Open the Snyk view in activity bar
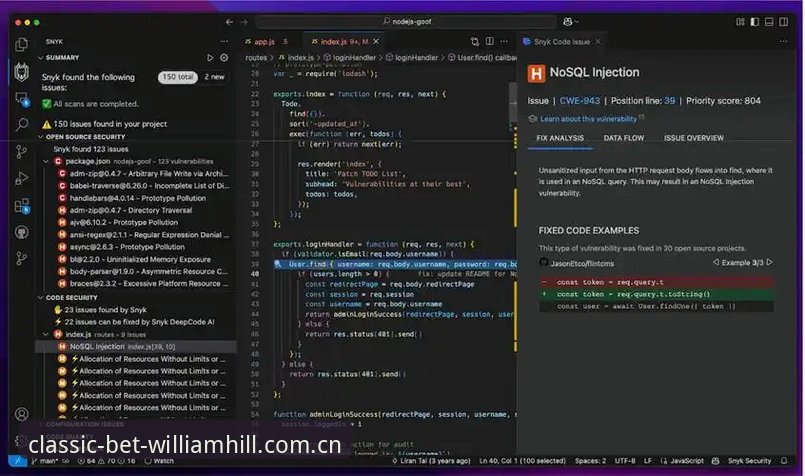This screenshot has width=805, height=476. coord(22,72)
